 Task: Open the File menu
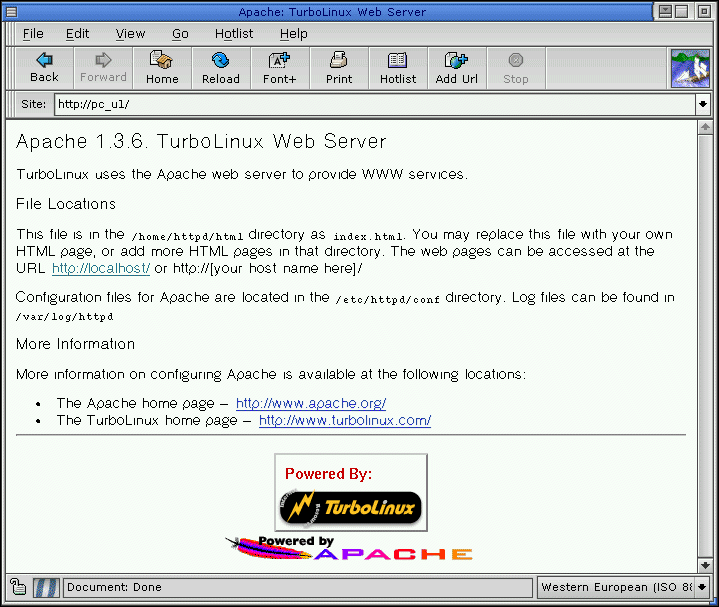(x=33, y=34)
